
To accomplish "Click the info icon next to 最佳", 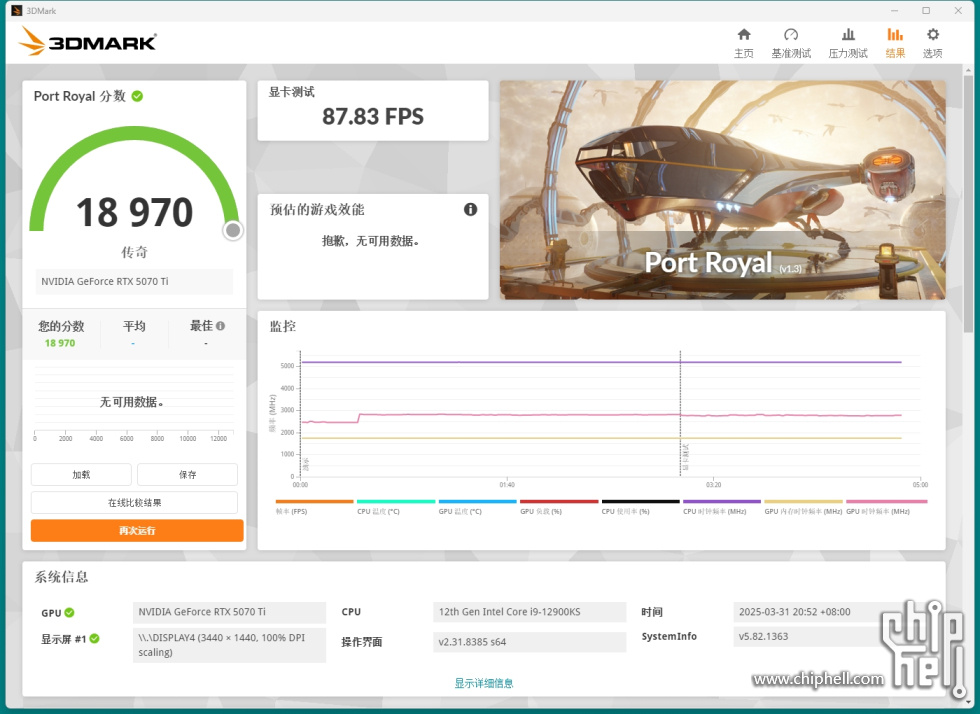I will (x=221, y=326).
